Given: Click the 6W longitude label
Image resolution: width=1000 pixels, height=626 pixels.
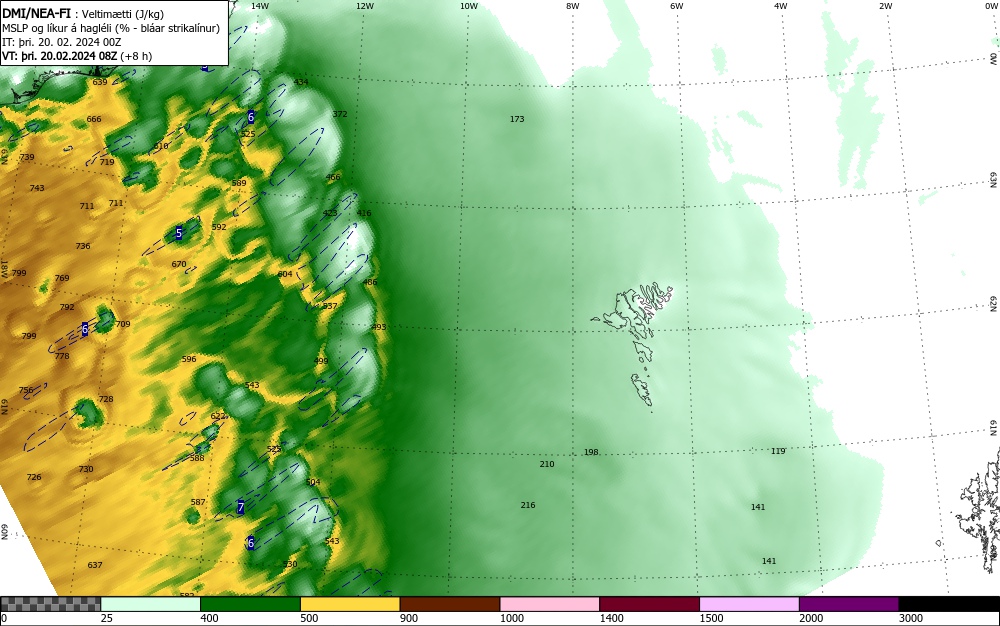Looking at the screenshot, I should click(x=677, y=6).
